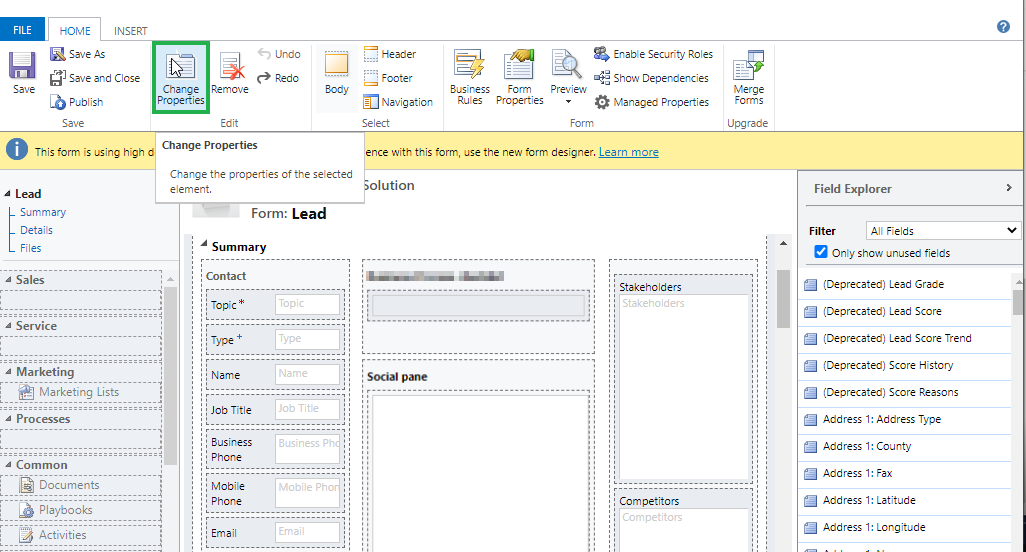Open the Help question mark icon
The height and width of the screenshot is (552, 1026).
click(1003, 27)
